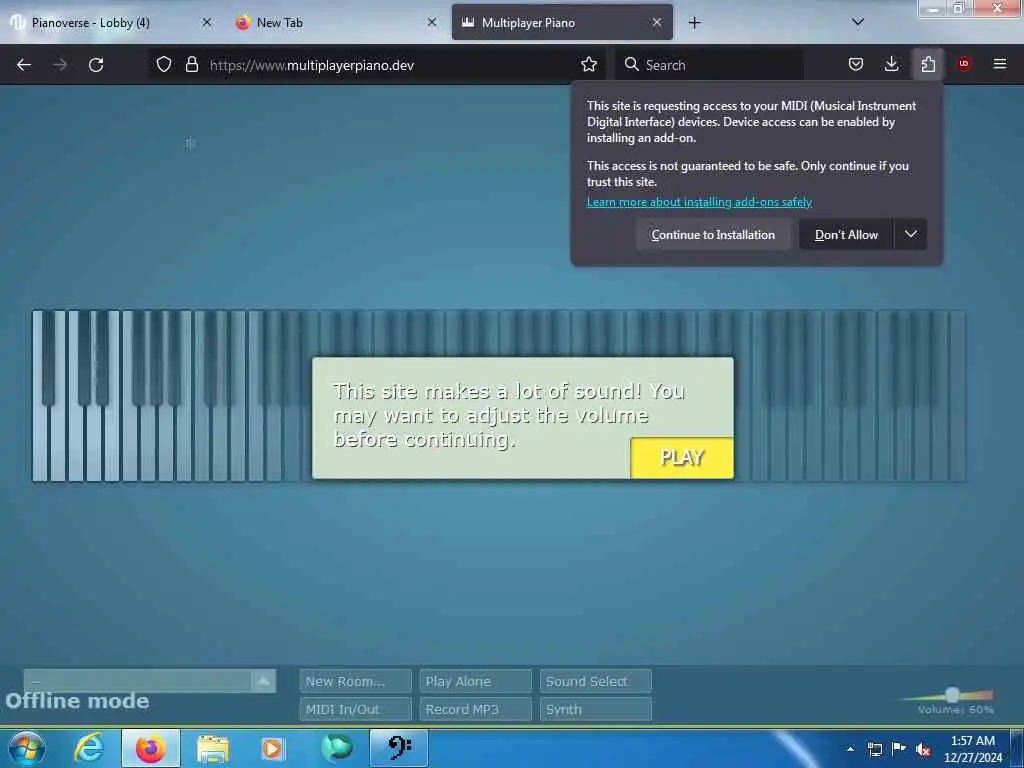Expand the room list dropdown arrow
Screen dimensions: 1024x768
pyautogui.click(x=263, y=681)
